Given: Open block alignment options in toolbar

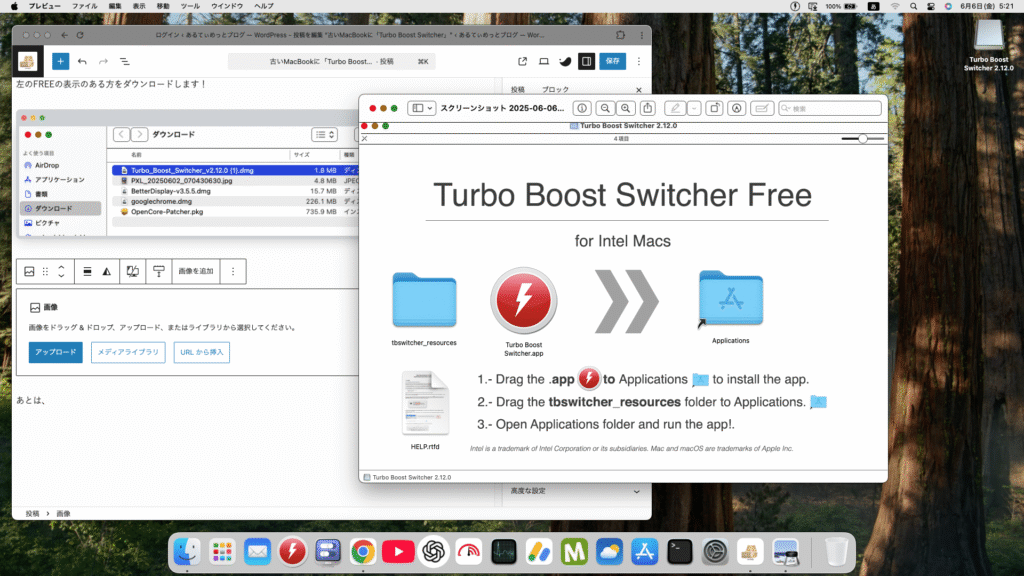Looking at the screenshot, I should tap(87, 271).
